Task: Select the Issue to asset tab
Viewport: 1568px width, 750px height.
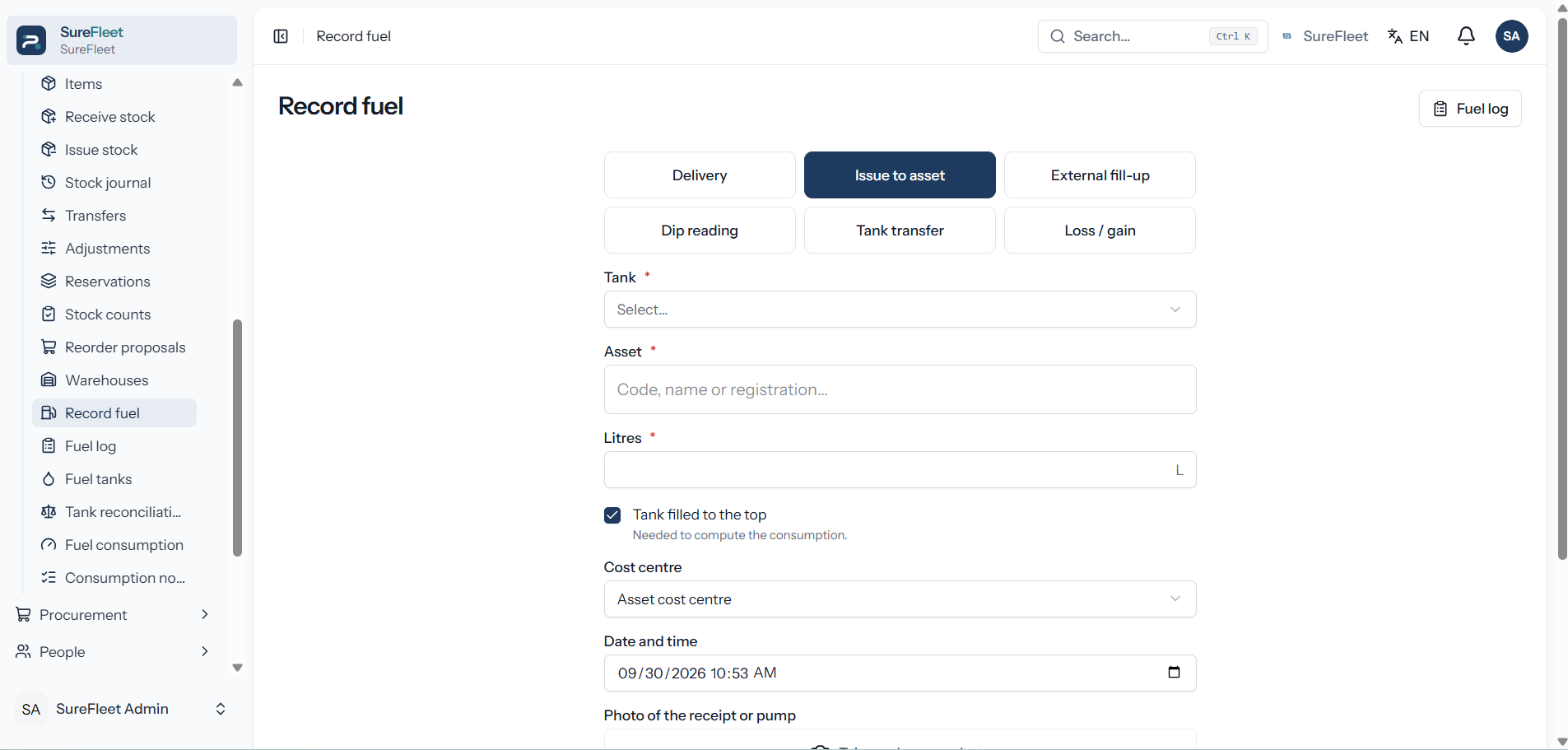Action: pos(900,175)
